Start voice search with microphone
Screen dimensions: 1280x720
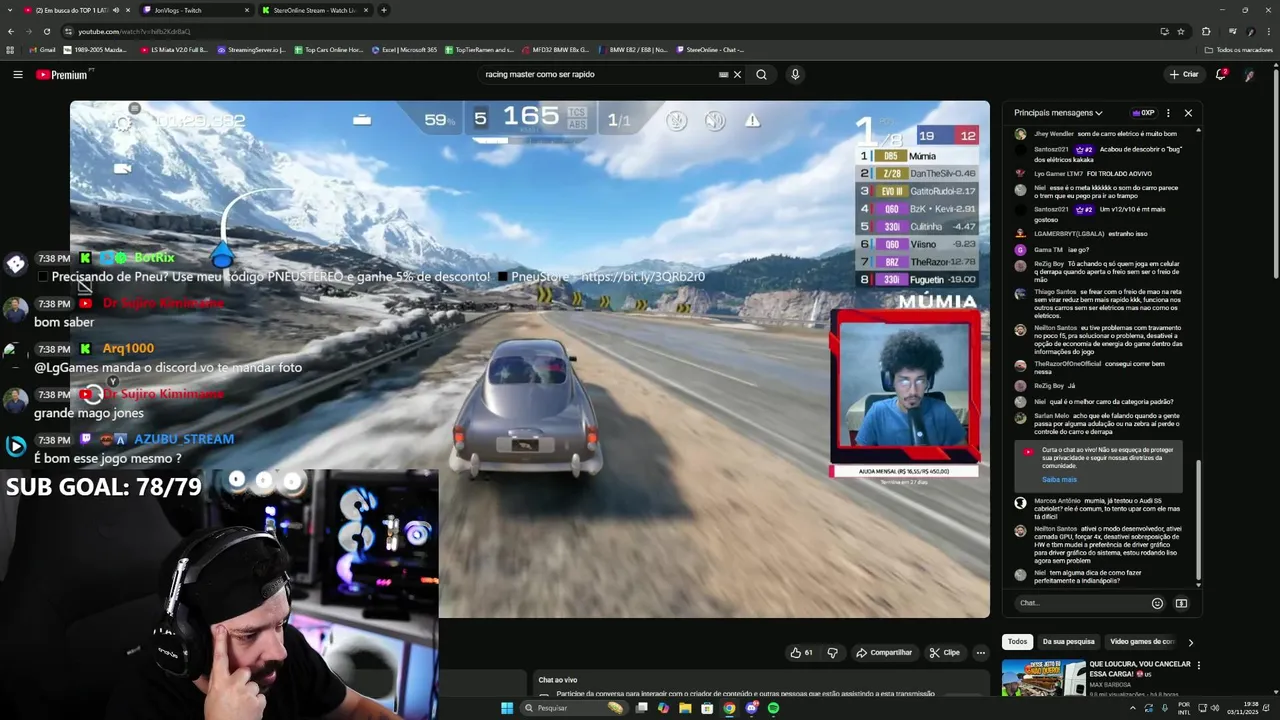coord(795,74)
